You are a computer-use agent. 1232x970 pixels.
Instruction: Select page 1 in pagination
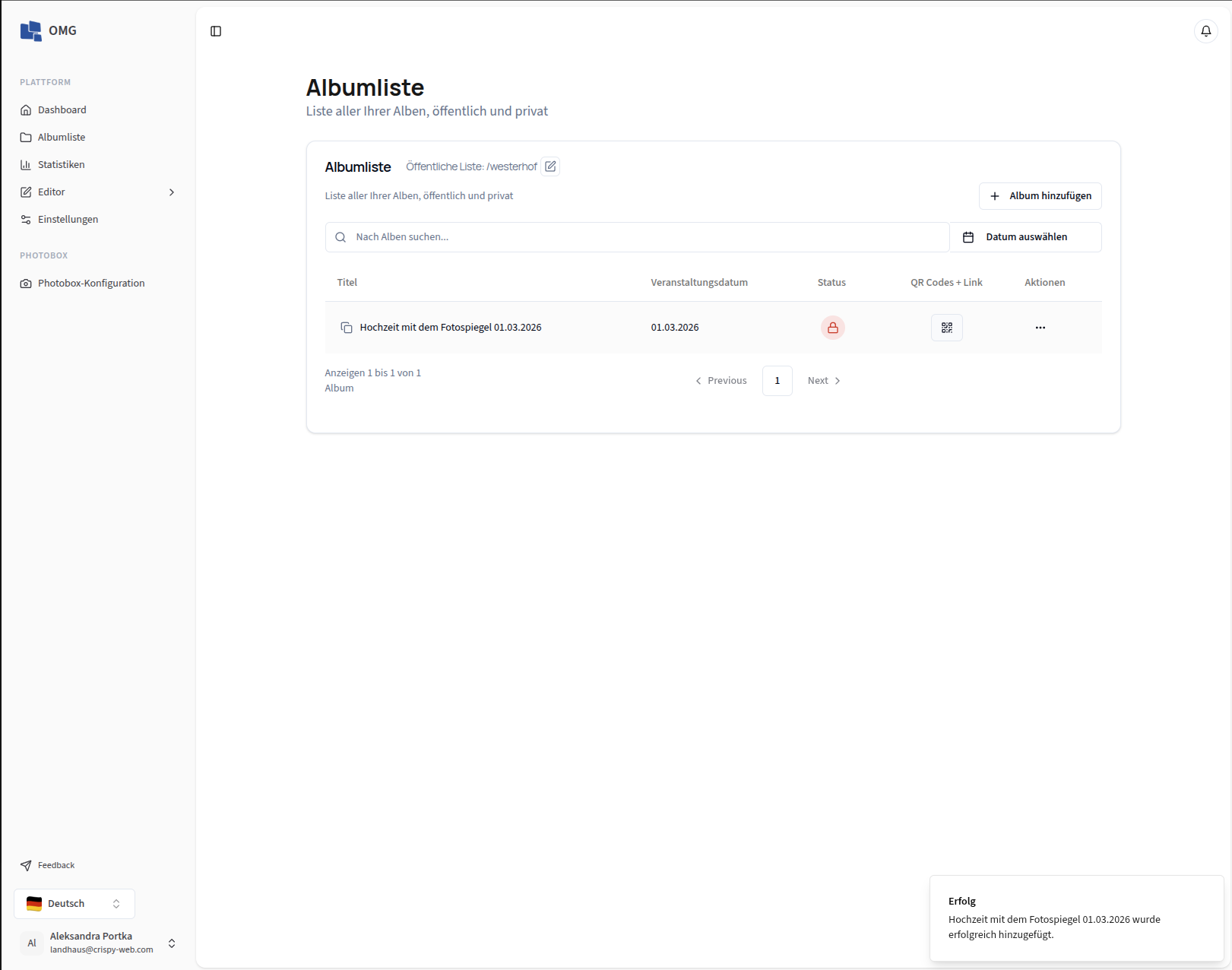click(778, 381)
